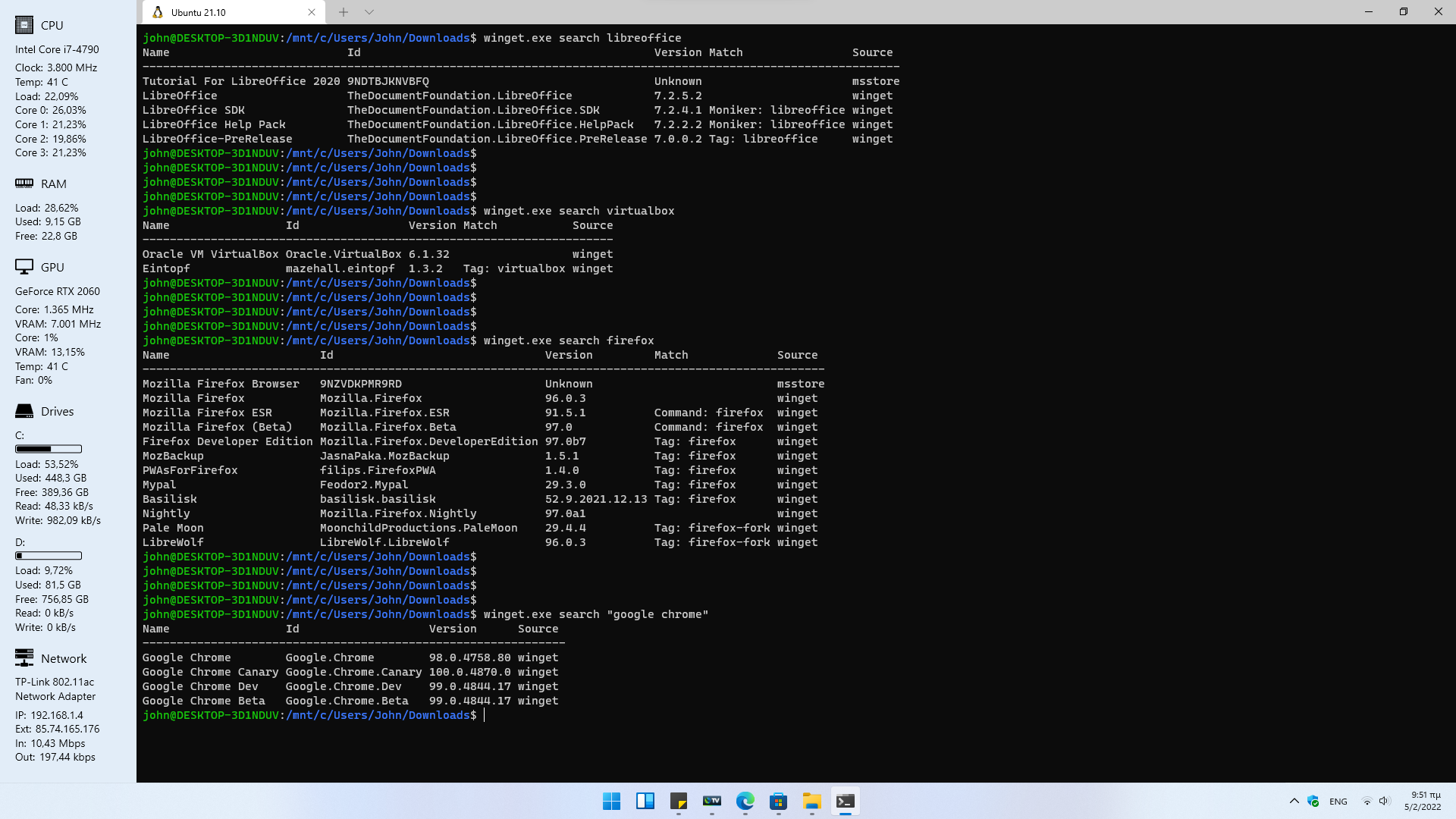Click the 'TP-Link 802.11ac' adapter label
This screenshot has width=1456, height=819.
pos(55,682)
